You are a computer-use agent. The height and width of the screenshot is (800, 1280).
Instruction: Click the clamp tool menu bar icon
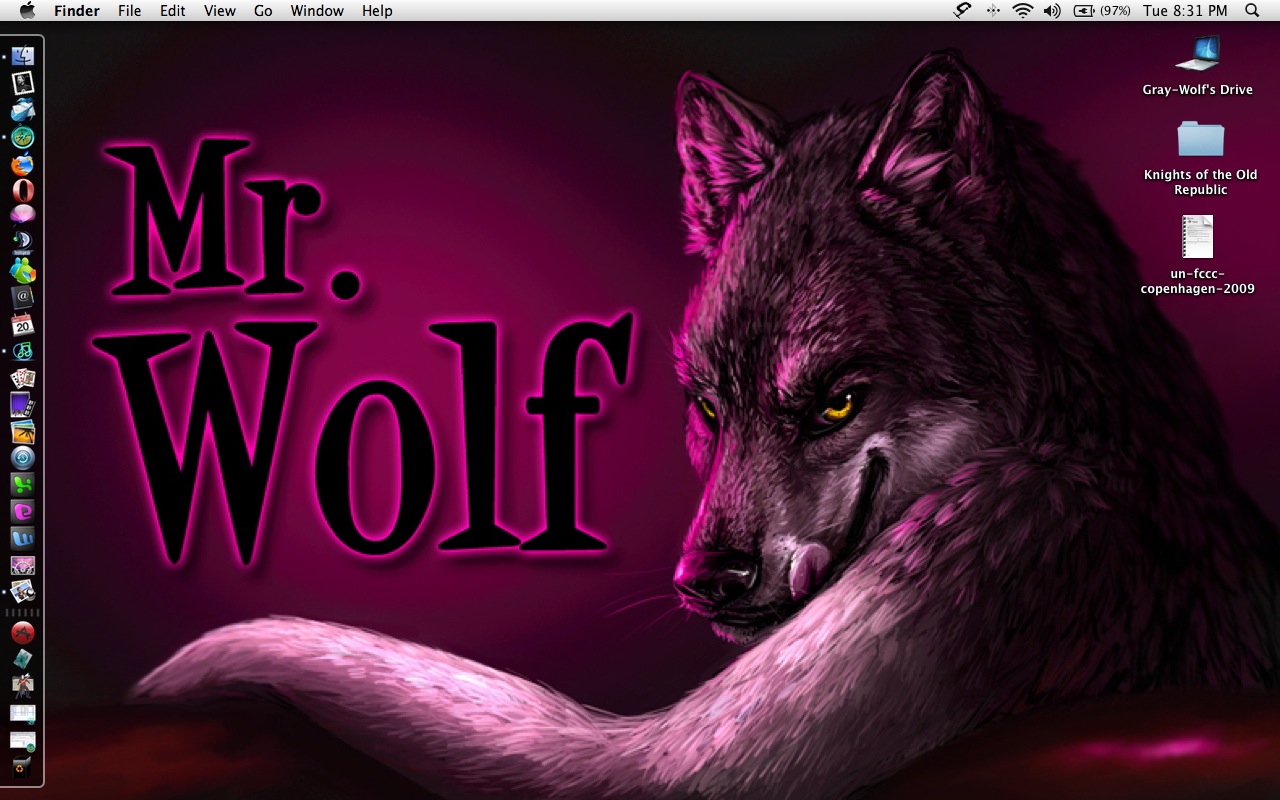pyautogui.click(x=963, y=11)
